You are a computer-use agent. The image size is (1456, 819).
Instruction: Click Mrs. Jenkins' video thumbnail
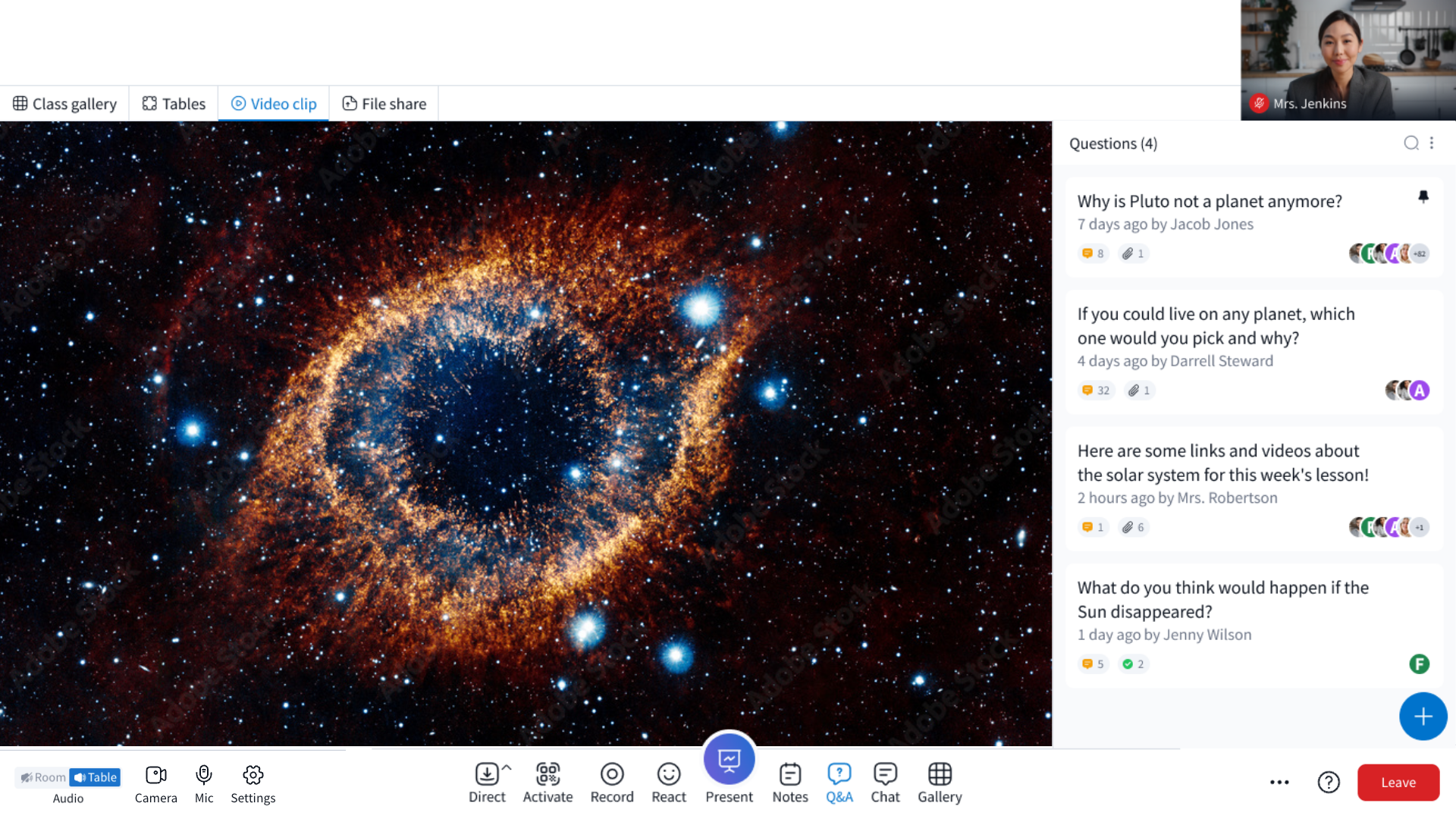click(x=1348, y=60)
